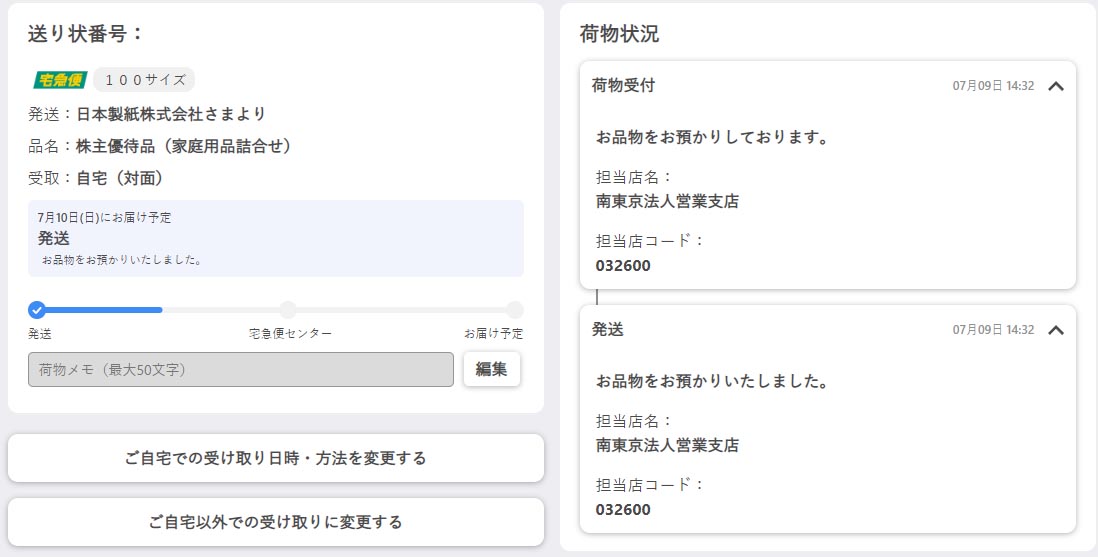Click the 032600 code in 発送 card
The image size is (1098, 557).
pyautogui.click(x=623, y=510)
